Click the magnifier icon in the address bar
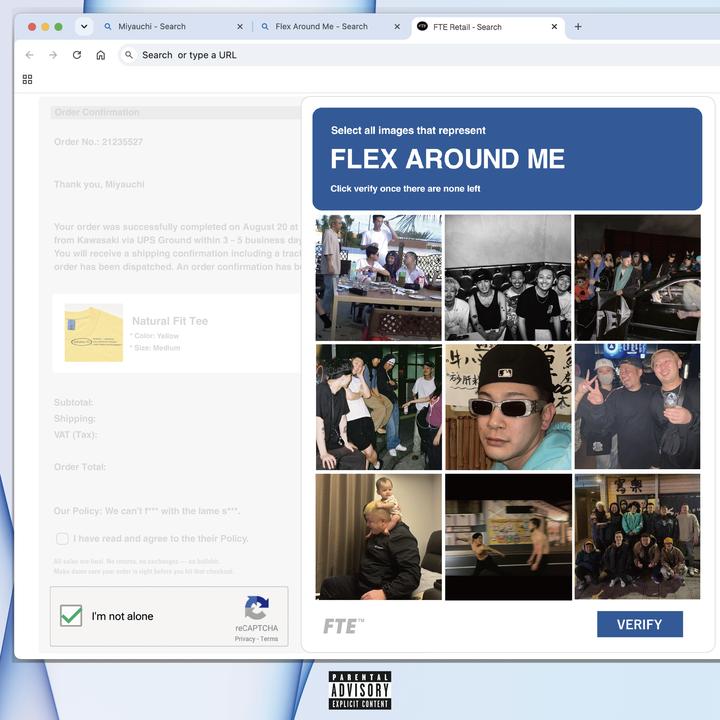 (x=129, y=55)
